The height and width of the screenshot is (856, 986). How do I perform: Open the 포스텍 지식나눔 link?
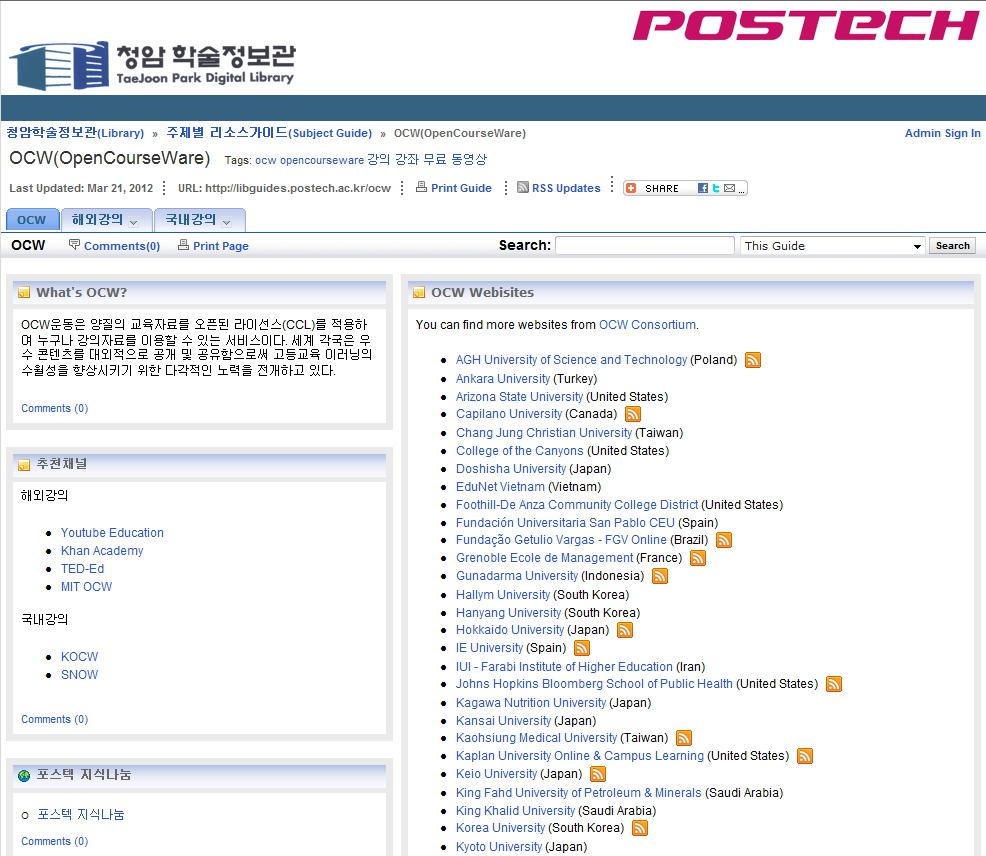[80, 814]
